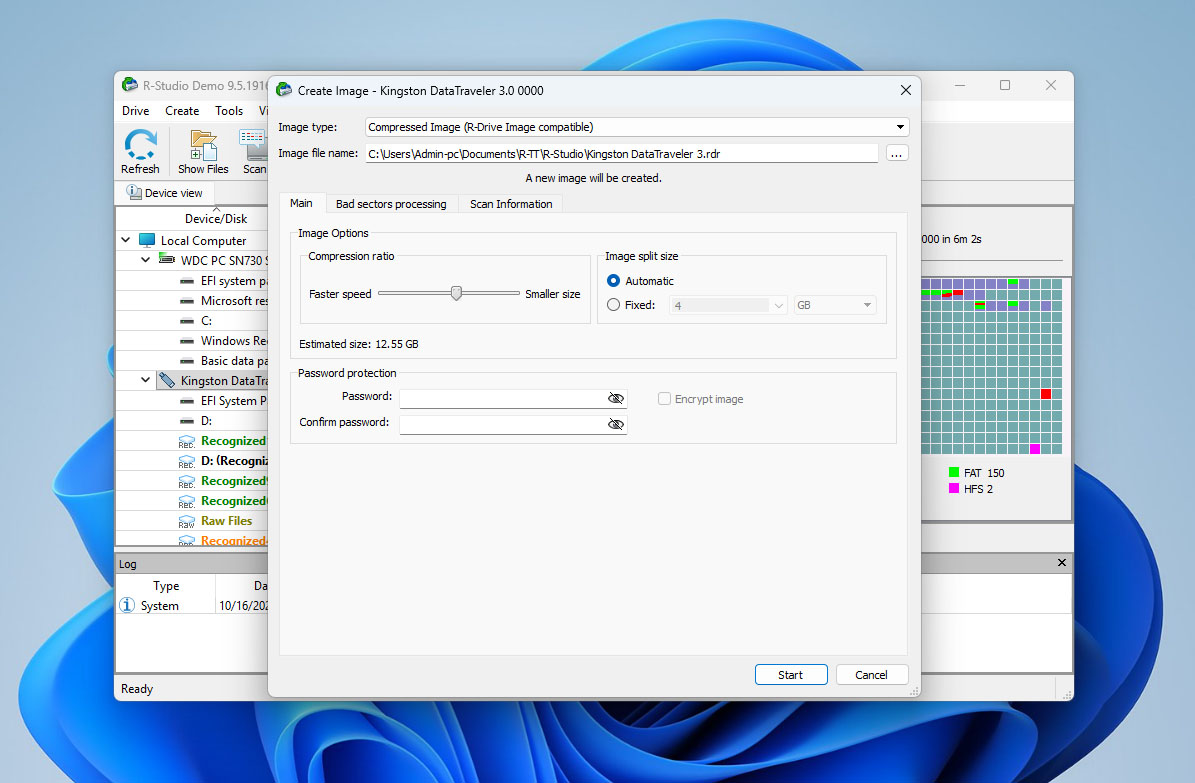This screenshot has height=783, width=1195.
Task: Enable the Encrypt image checkbox
Action: 664,398
